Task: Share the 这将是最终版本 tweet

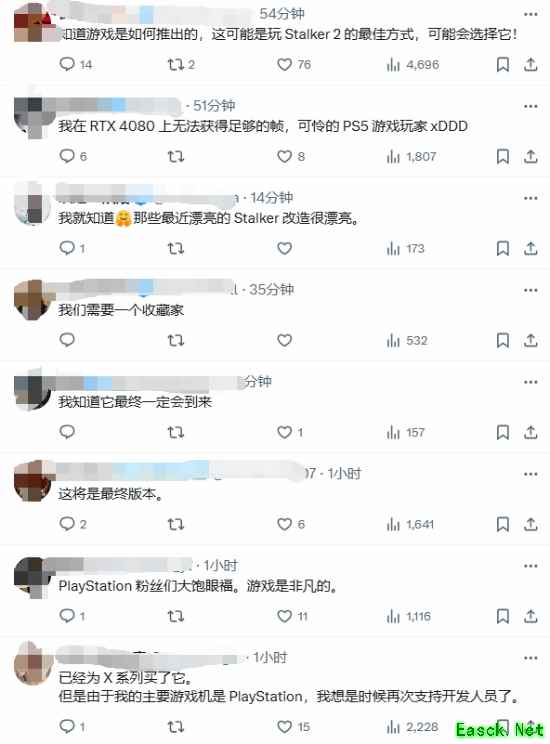Action: [x=531, y=524]
